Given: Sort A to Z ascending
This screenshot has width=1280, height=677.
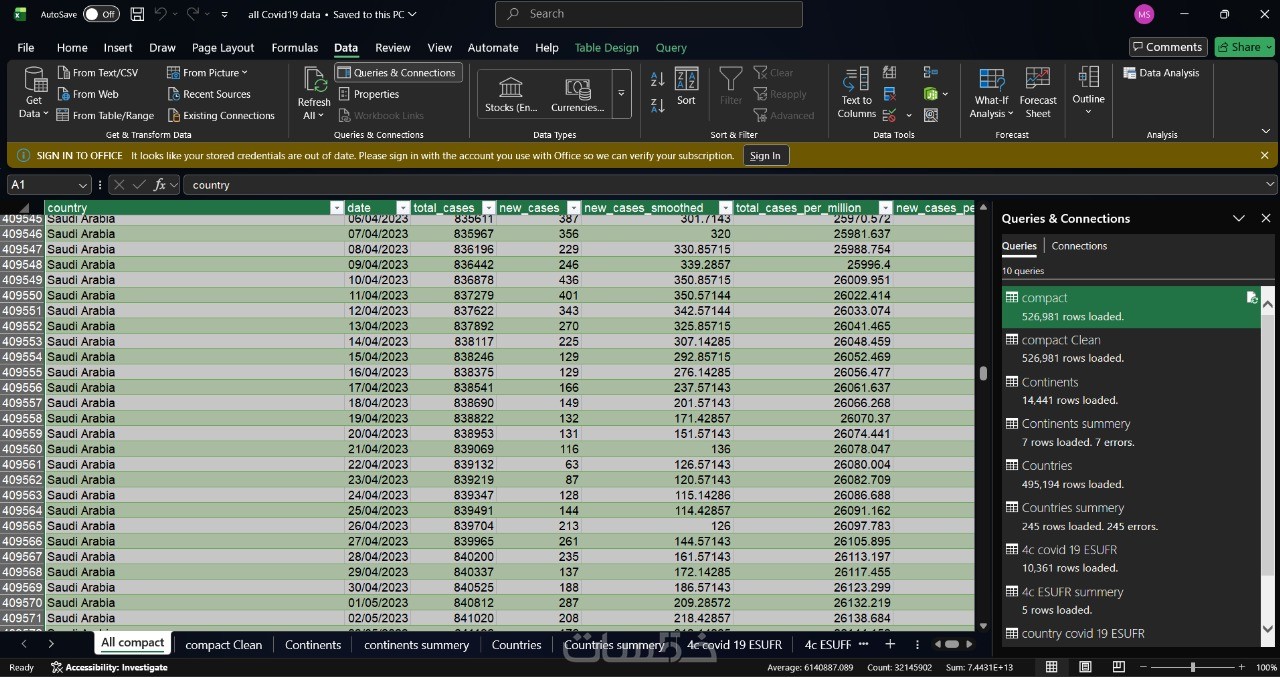Looking at the screenshot, I should coord(657,79).
